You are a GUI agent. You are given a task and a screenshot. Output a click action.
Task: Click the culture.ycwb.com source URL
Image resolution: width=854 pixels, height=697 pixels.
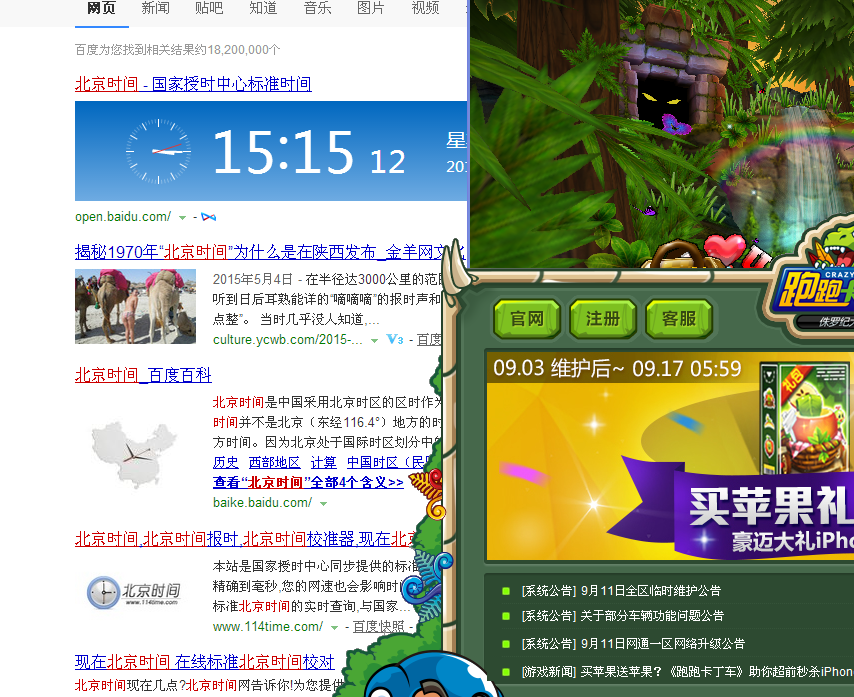pos(288,340)
